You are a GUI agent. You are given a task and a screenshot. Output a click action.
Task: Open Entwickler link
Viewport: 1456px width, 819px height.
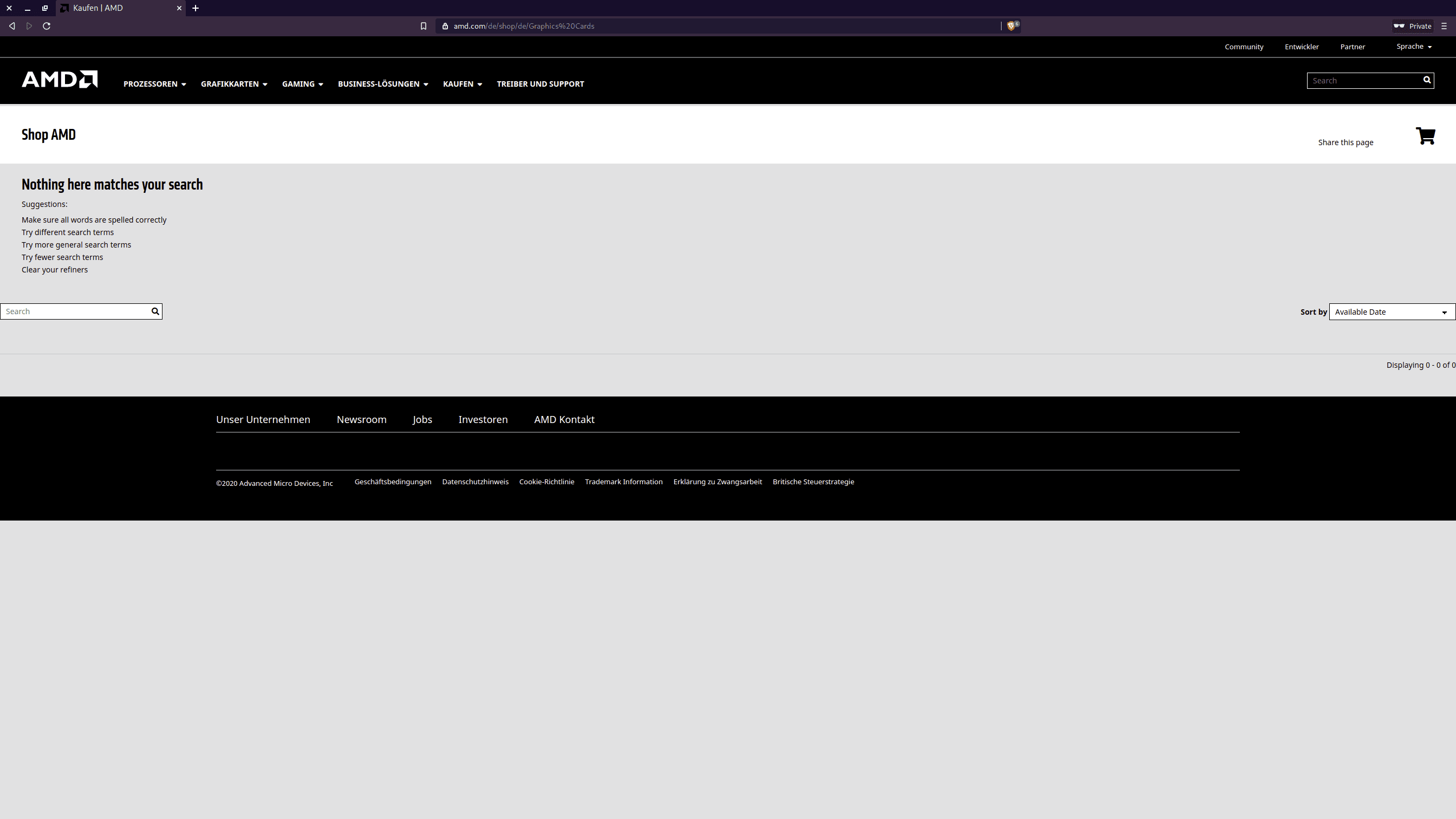pos(1302,47)
